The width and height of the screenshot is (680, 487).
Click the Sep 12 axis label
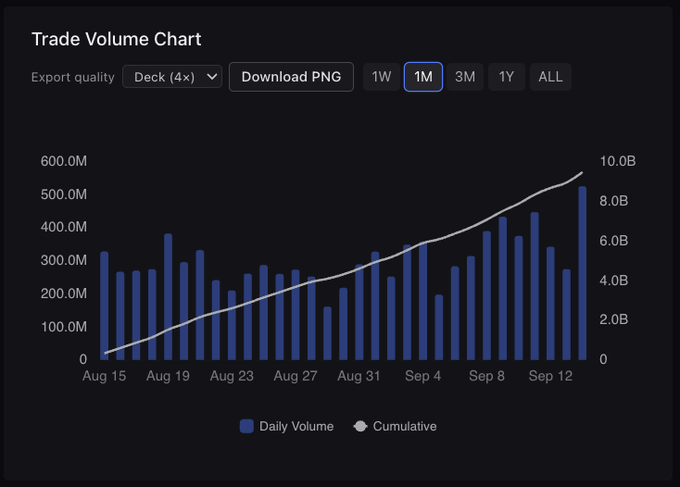550,376
